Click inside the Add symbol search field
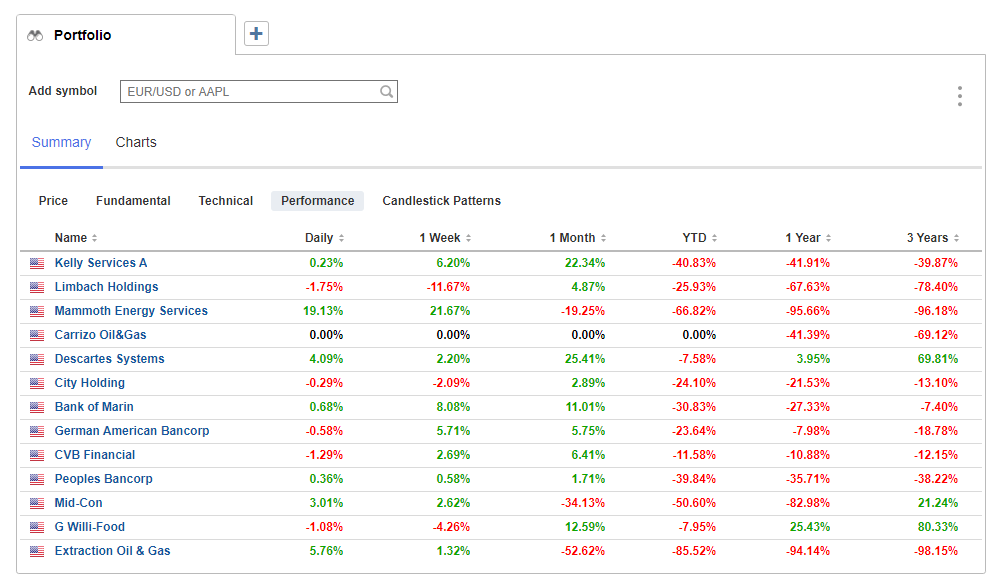This screenshot has width=1000, height=587. tap(250, 91)
